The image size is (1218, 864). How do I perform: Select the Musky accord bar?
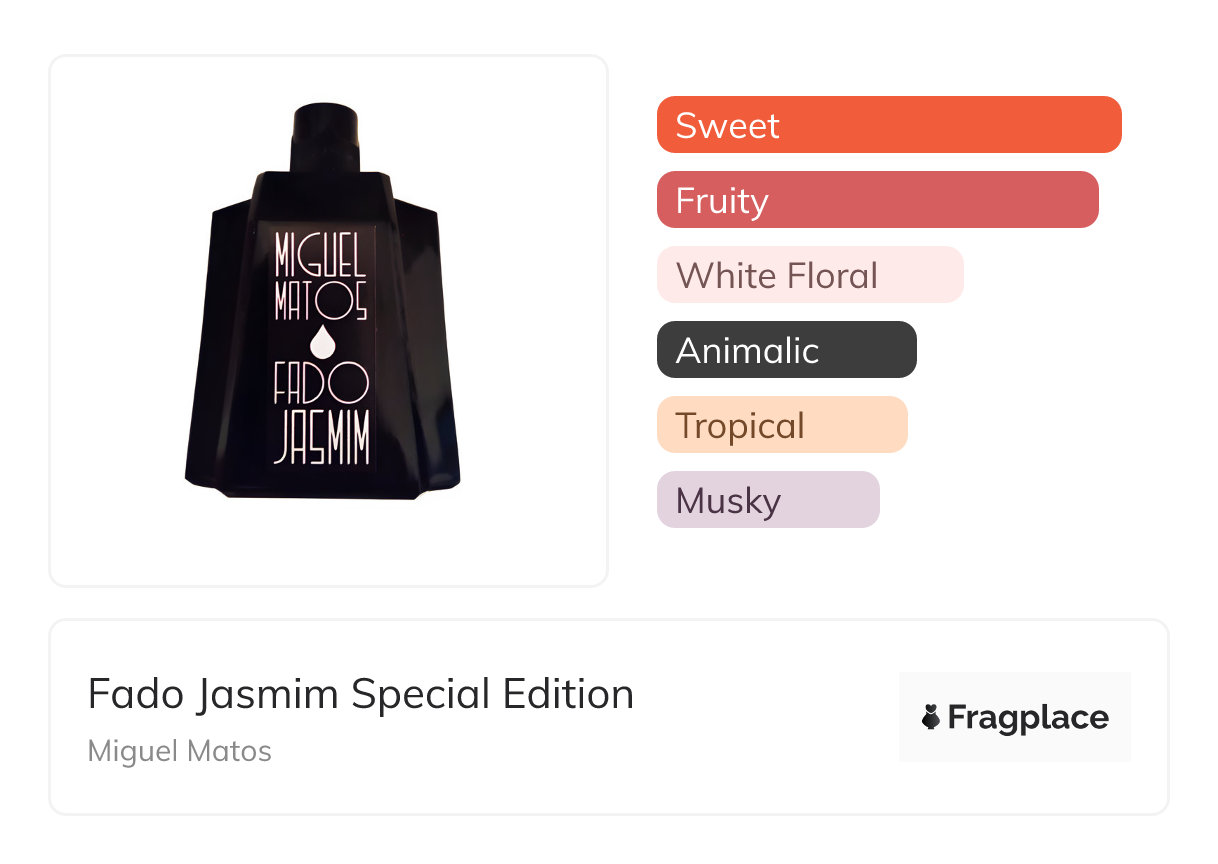[767, 500]
